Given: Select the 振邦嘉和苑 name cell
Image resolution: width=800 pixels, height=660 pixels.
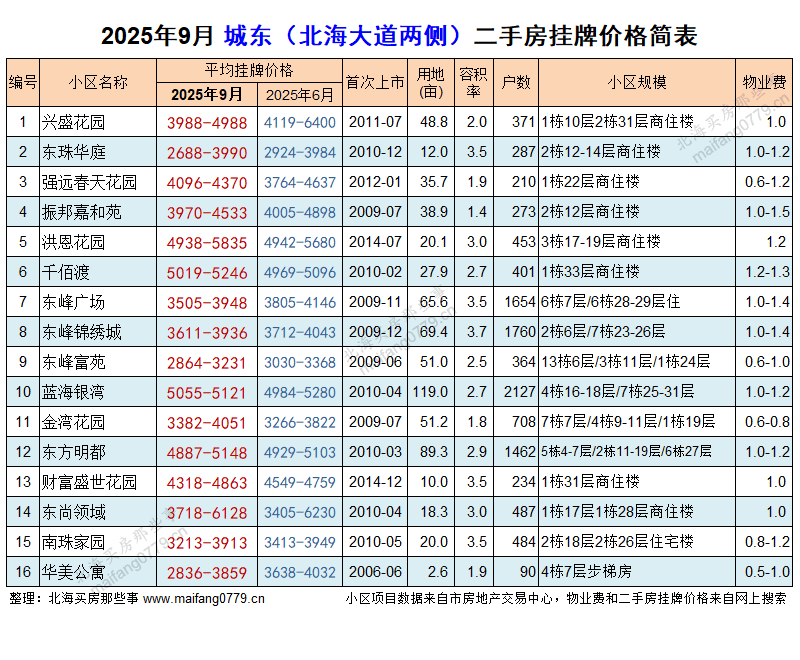Looking at the screenshot, I should 98,212.
